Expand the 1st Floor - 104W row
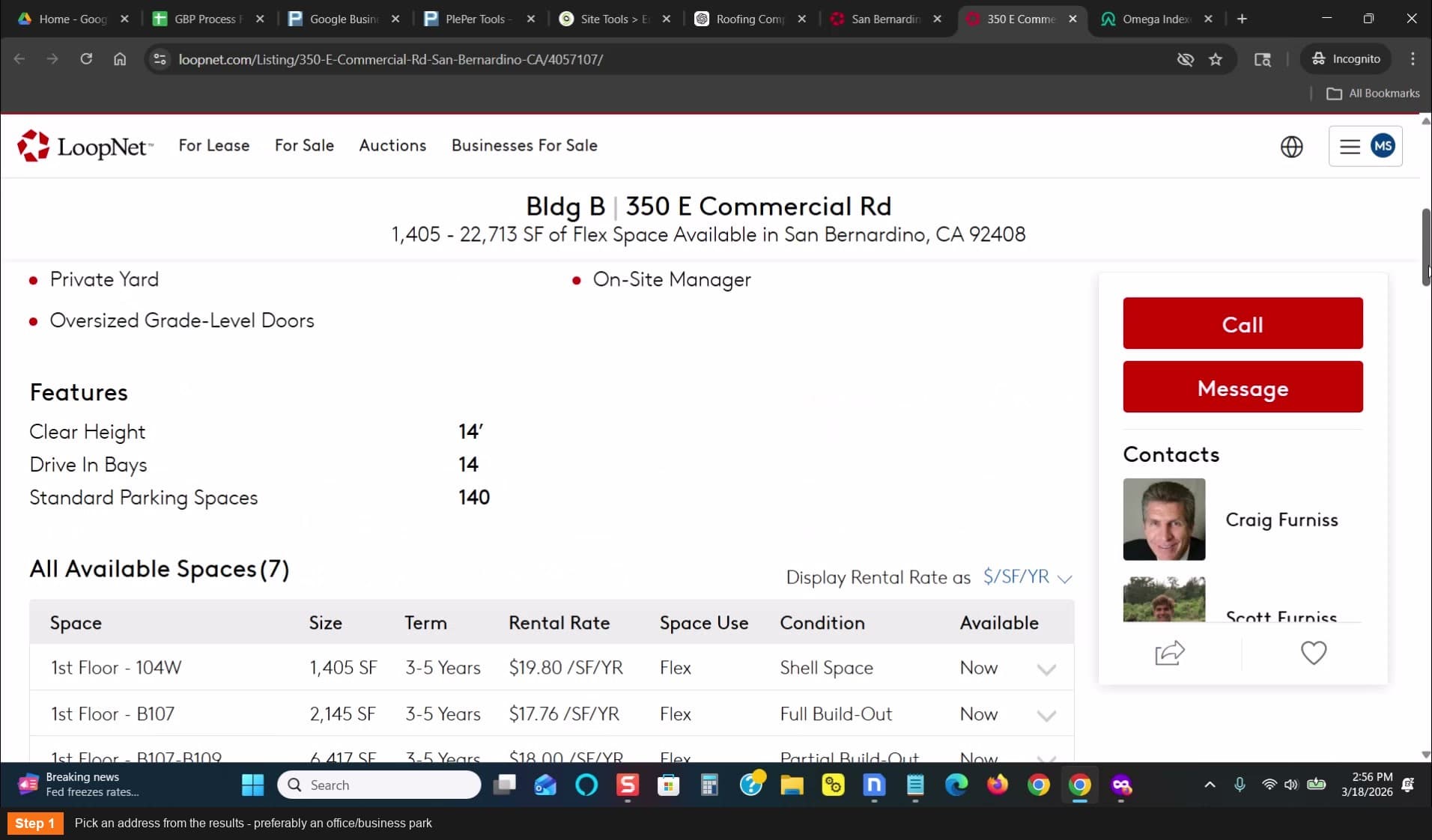1432x840 pixels. [x=1046, y=669]
